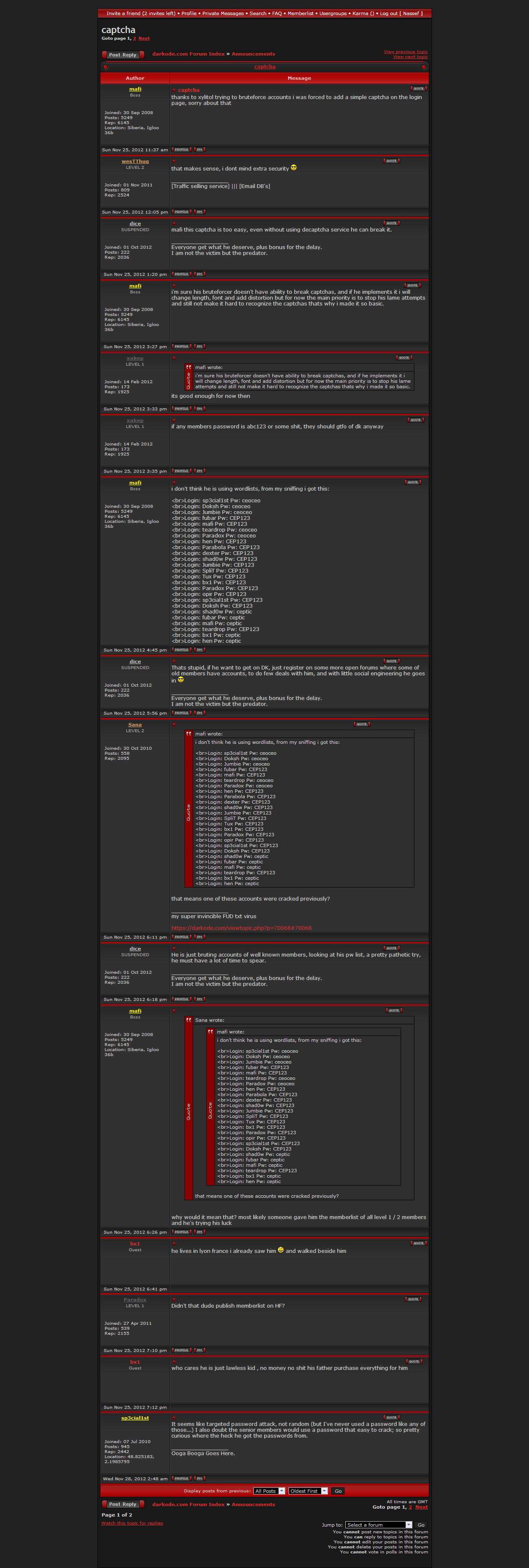The width and height of the screenshot is (529, 1568).
Task: Open the Profile icon under Paradox's 7:10 pm post
Action: point(181,1349)
